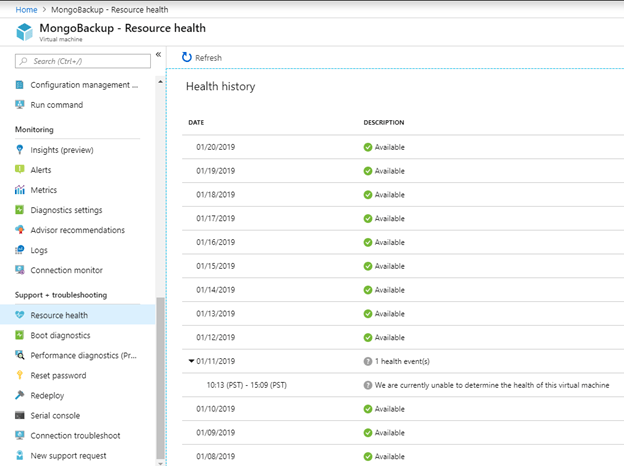Viewport: 624px width, 466px height.
Task: Click the Reset password key icon
Action: (20, 375)
